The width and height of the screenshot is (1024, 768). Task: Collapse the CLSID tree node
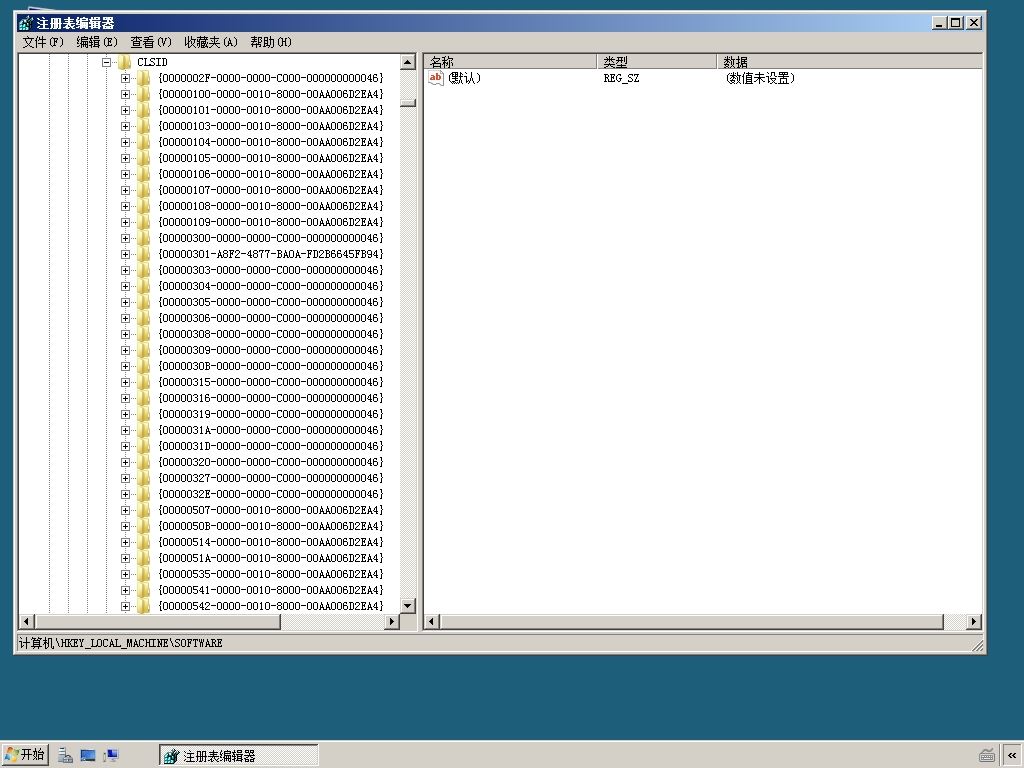(x=106, y=63)
